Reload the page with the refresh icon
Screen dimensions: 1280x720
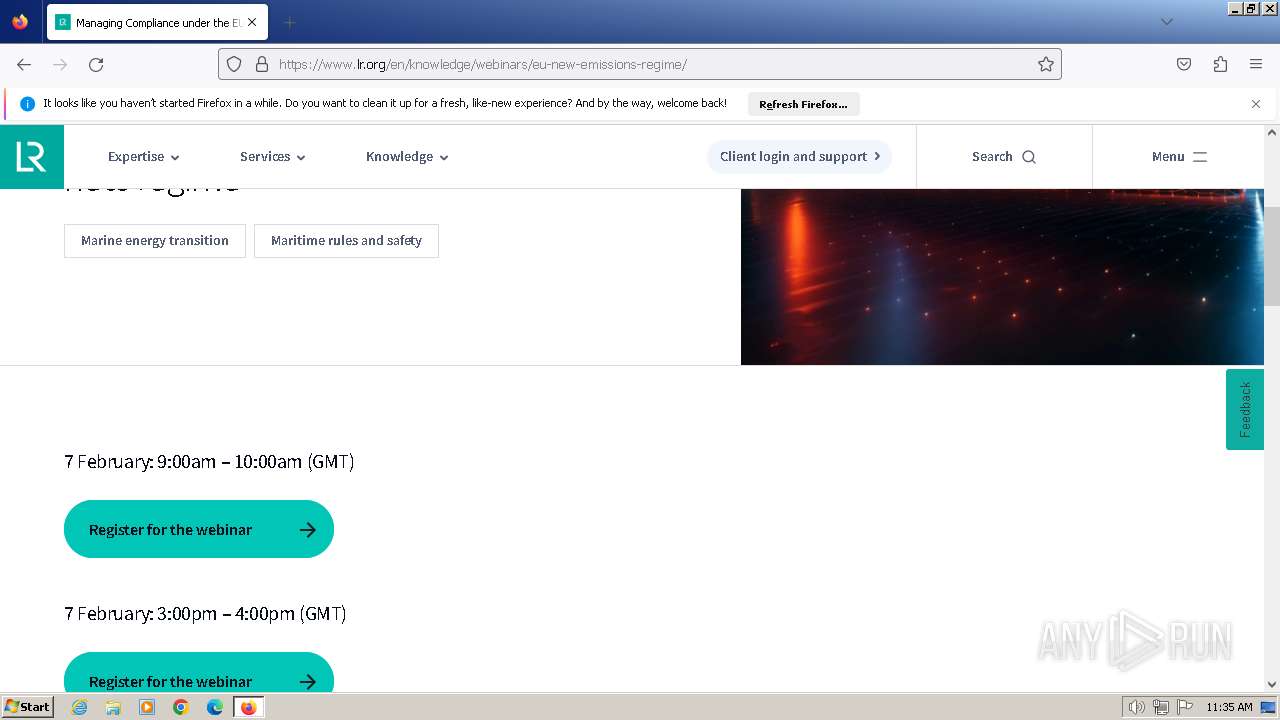coord(96,64)
